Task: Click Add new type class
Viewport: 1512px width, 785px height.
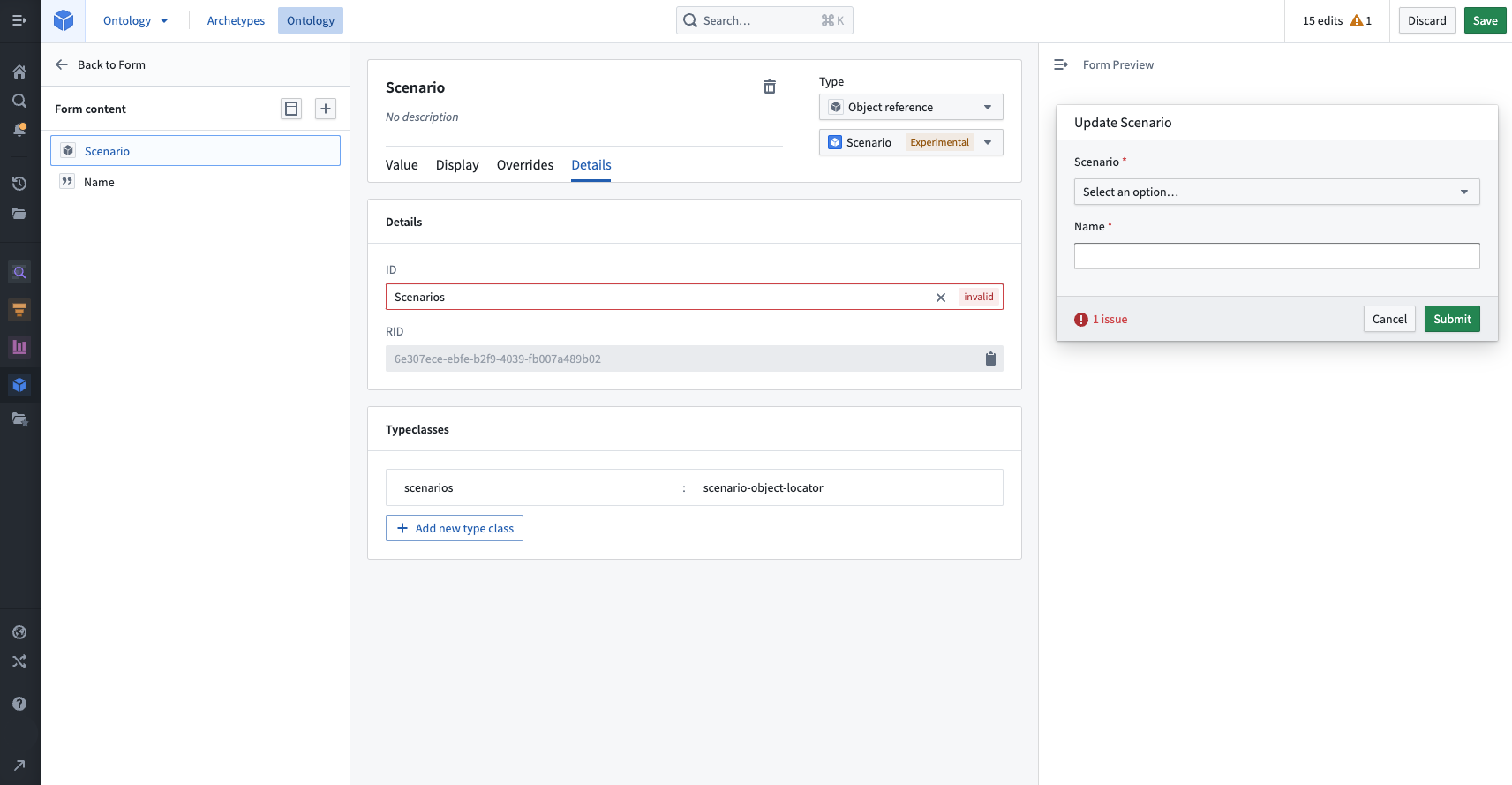Action: (x=455, y=528)
